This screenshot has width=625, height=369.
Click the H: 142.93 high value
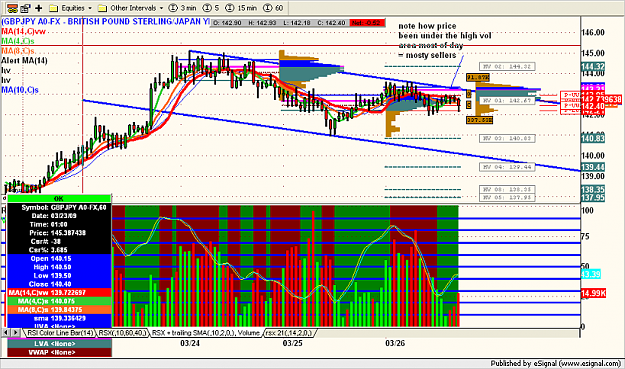click(262, 23)
